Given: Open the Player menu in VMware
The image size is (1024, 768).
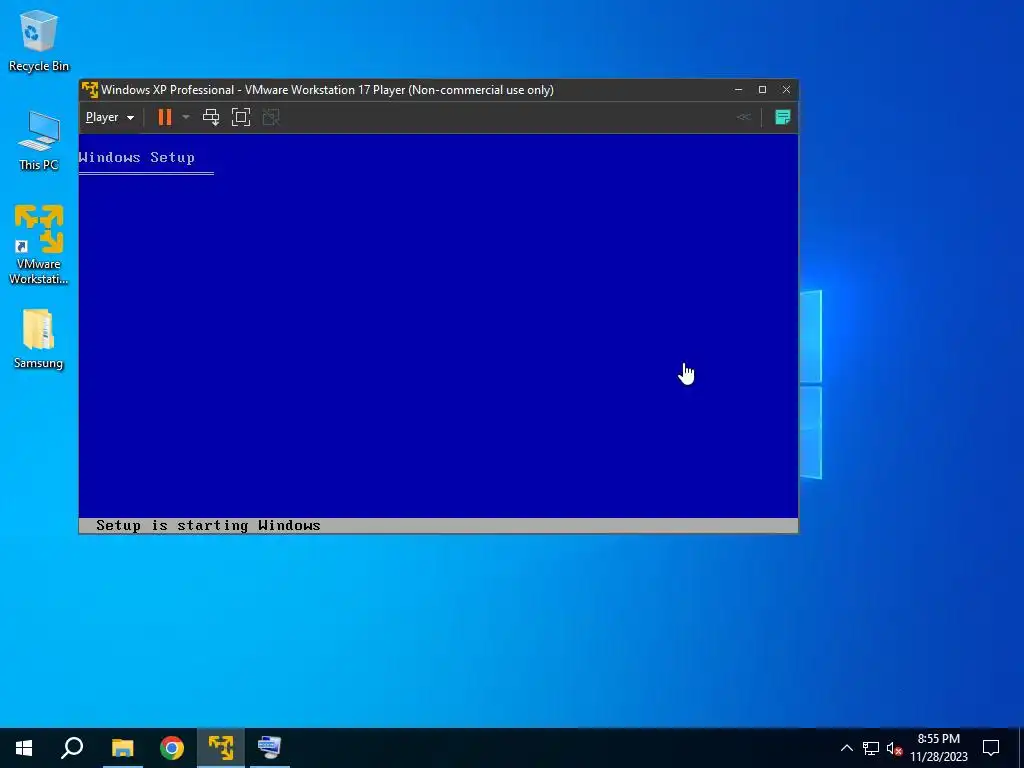Looking at the screenshot, I should (110, 118).
